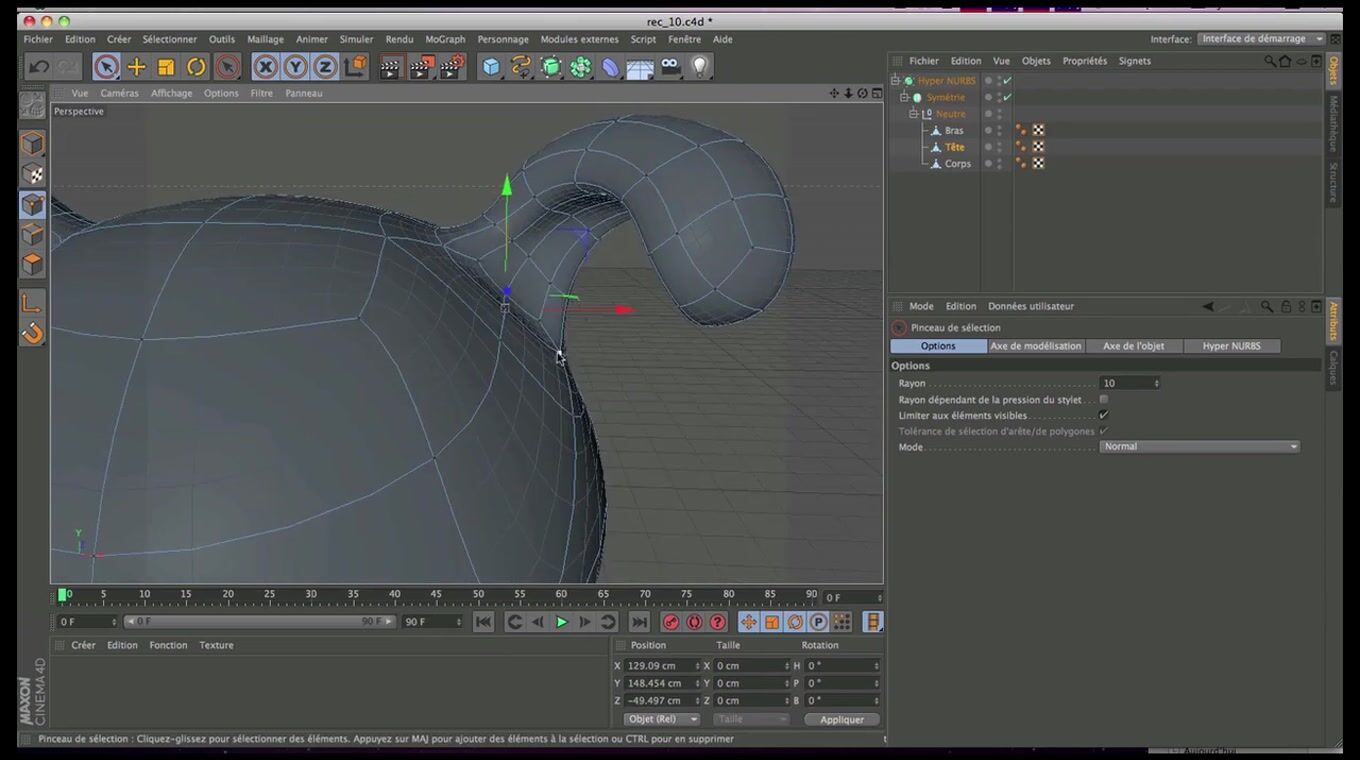1360x760 pixels.
Task: Open the Maillage menu
Action: (265, 39)
